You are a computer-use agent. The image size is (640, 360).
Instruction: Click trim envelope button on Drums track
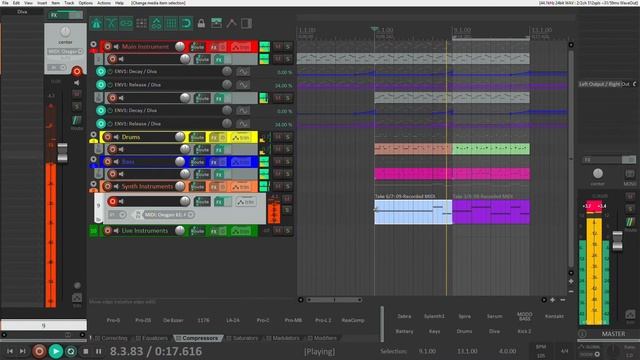pos(241,138)
